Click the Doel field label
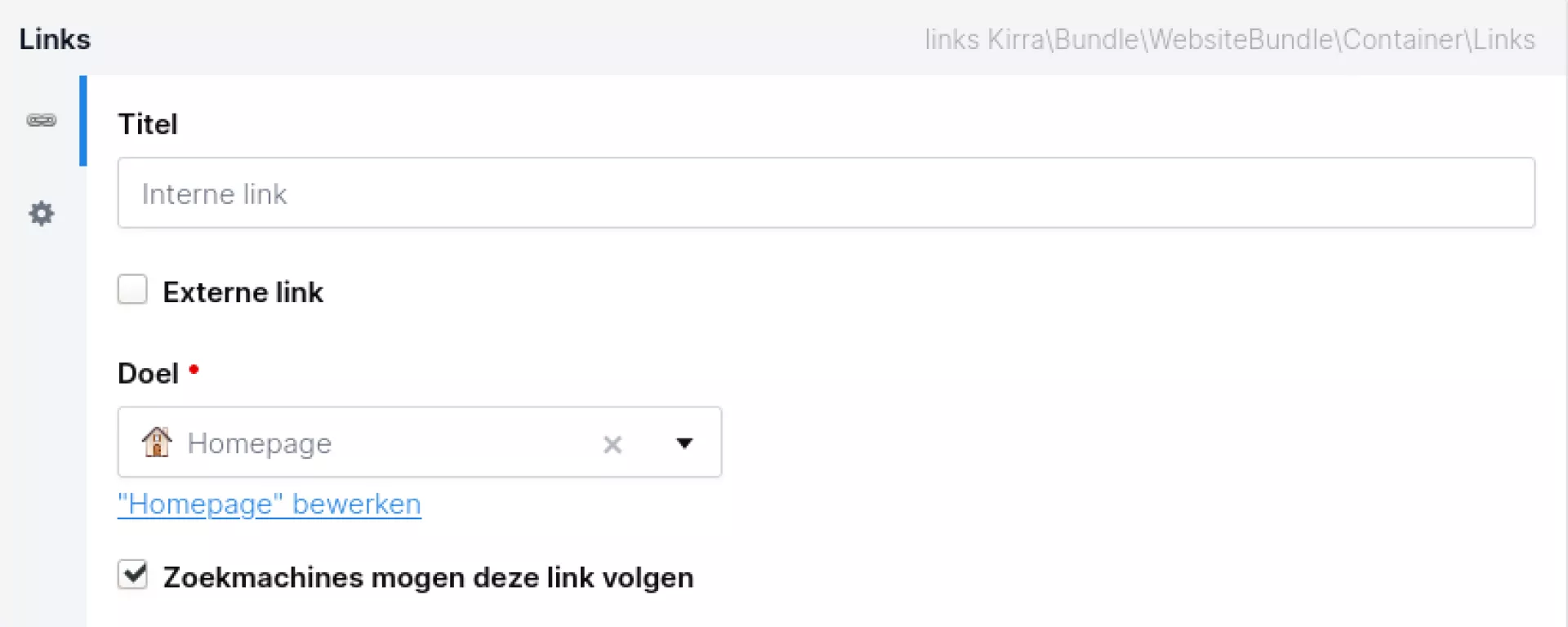 [148, 374]
